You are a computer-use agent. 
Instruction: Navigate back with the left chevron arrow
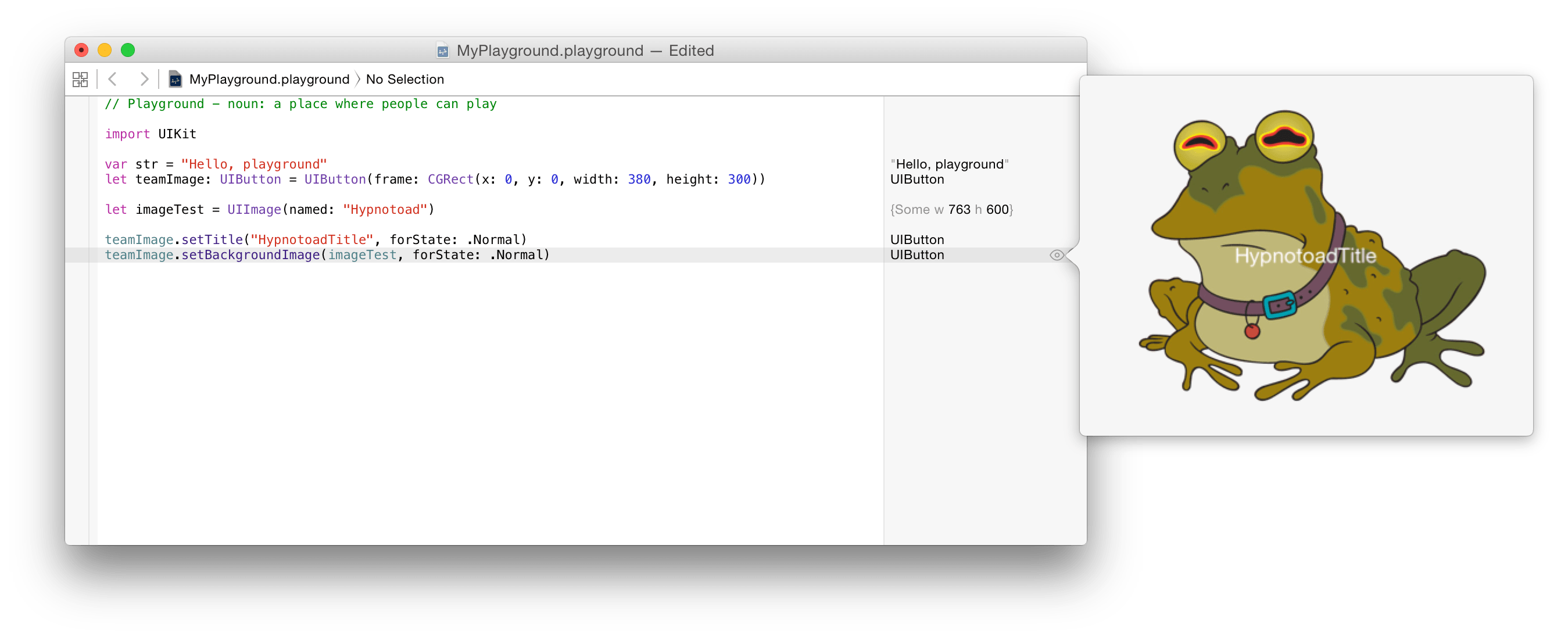pyautogui.click(x=113, y=79)
